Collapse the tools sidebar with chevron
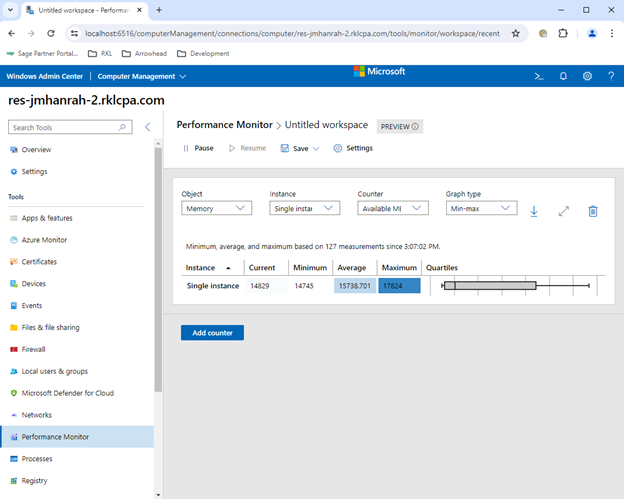 tap(147, 127)
